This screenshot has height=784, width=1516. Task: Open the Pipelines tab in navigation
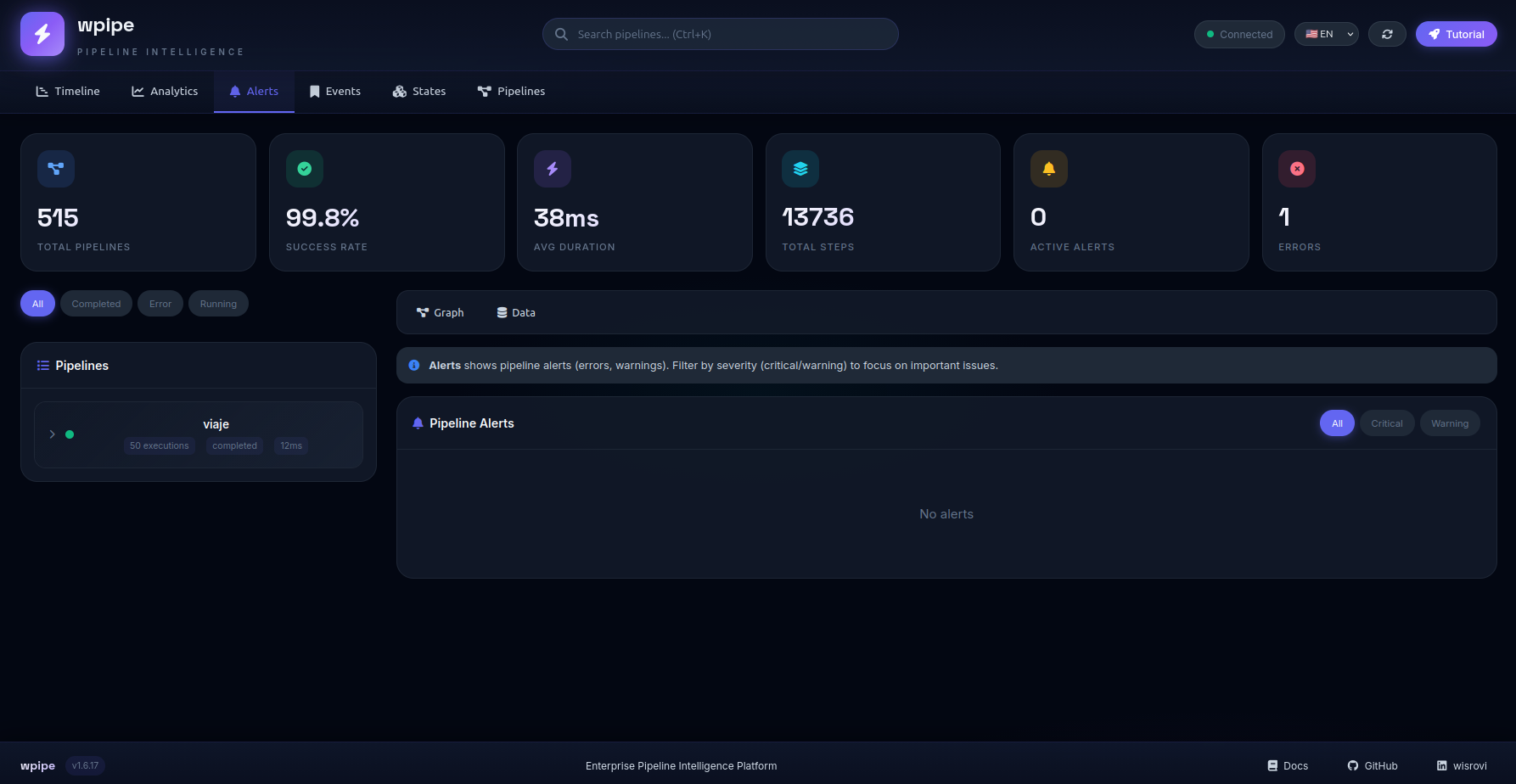(511, 92)
